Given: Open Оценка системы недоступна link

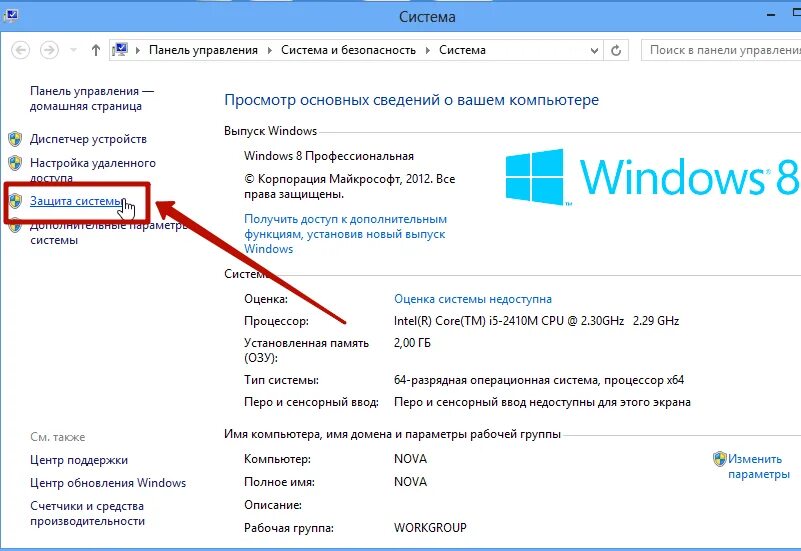Looking at the screenshot, I should [473, 299].
